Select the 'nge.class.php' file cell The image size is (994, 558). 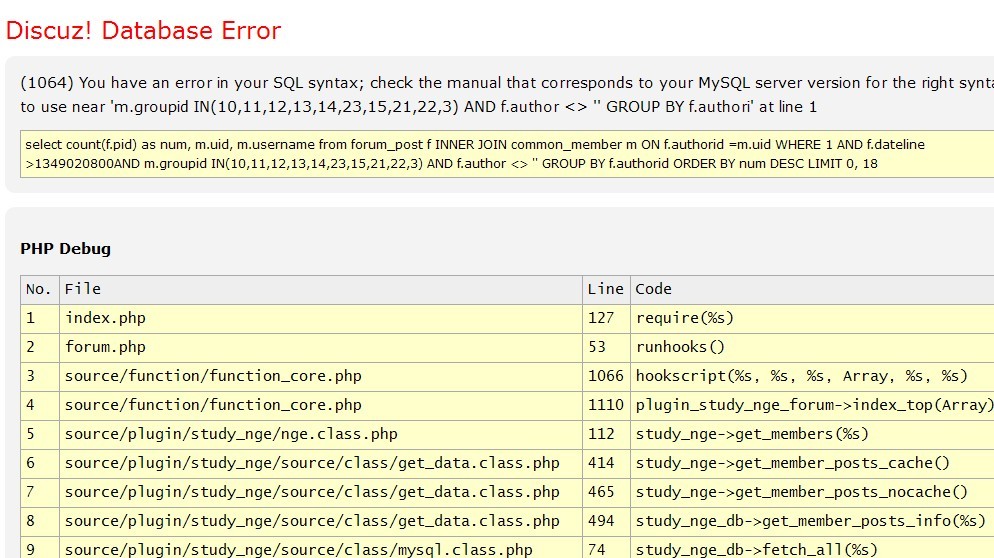321,436
